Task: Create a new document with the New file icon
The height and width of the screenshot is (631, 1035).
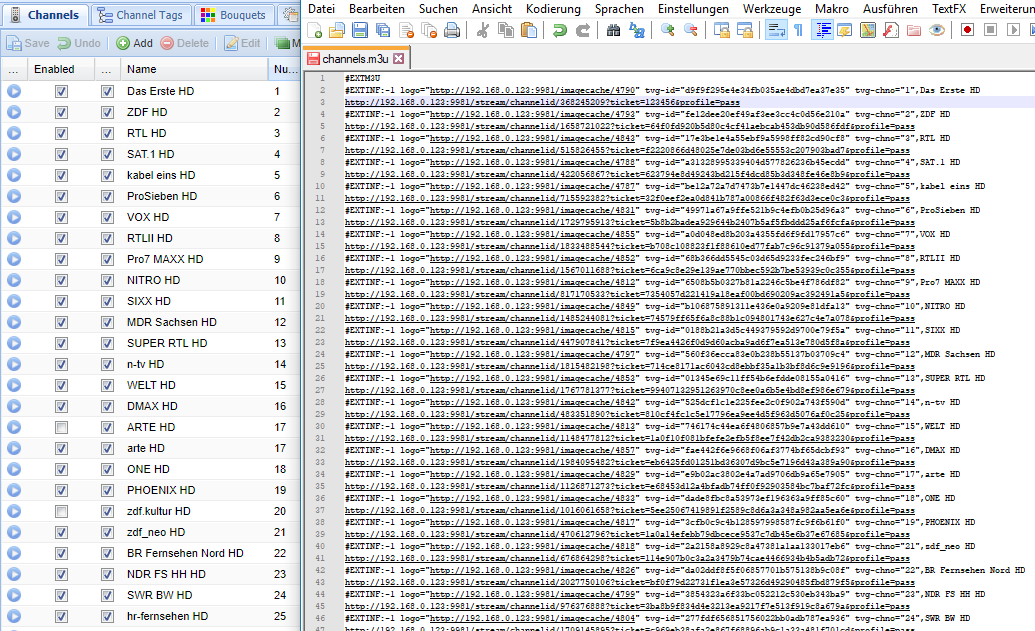Action: point(315,30)
